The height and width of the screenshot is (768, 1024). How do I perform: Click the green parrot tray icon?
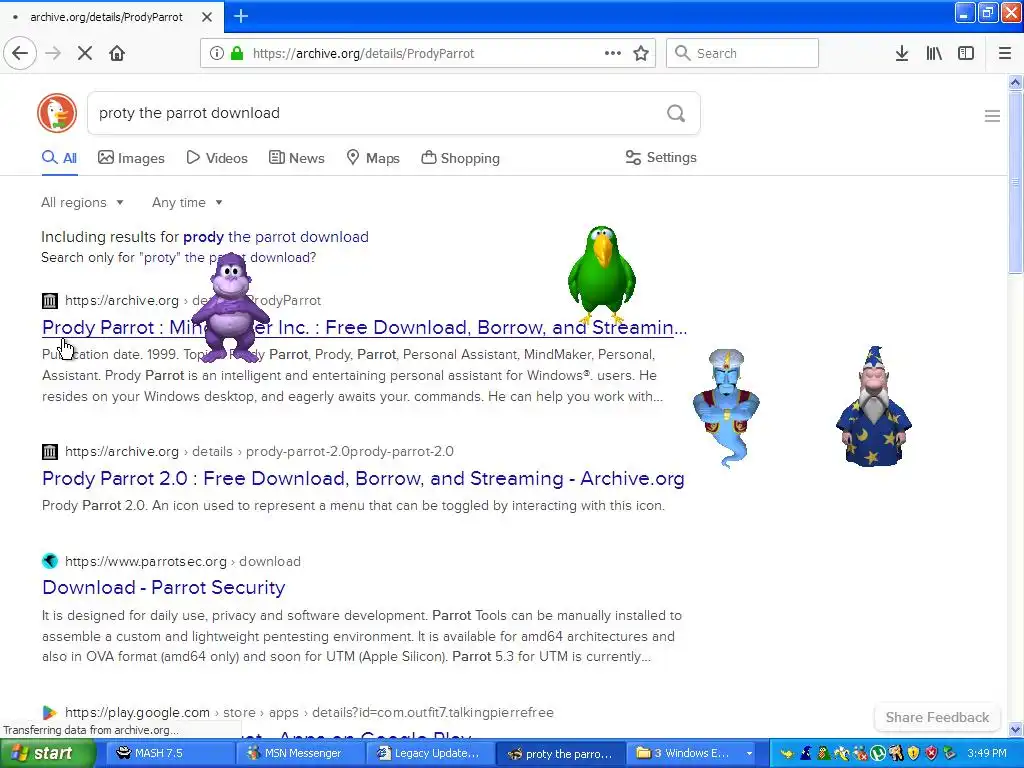coord(824,753)
